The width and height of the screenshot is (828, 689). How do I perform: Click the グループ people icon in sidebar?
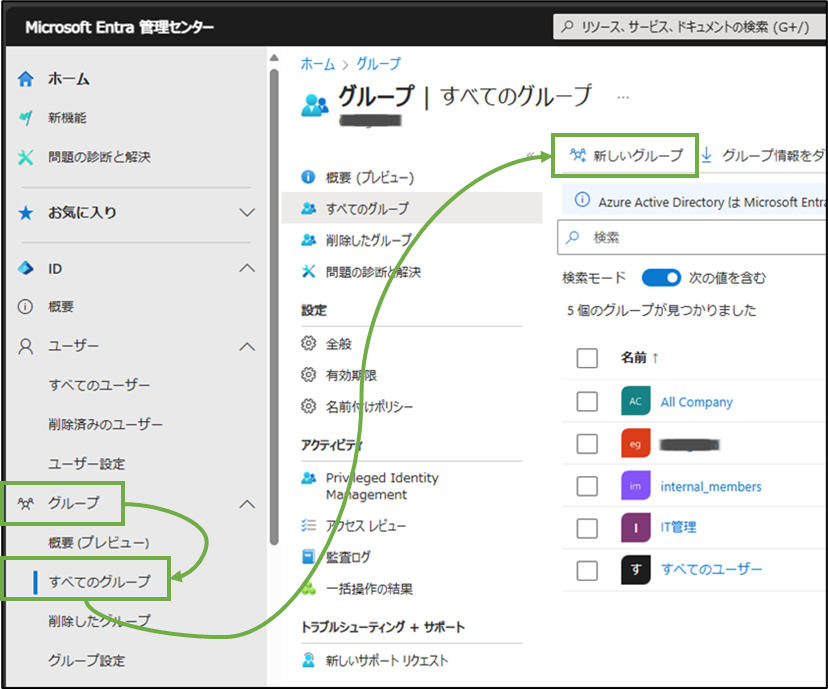tap(25, 503)
